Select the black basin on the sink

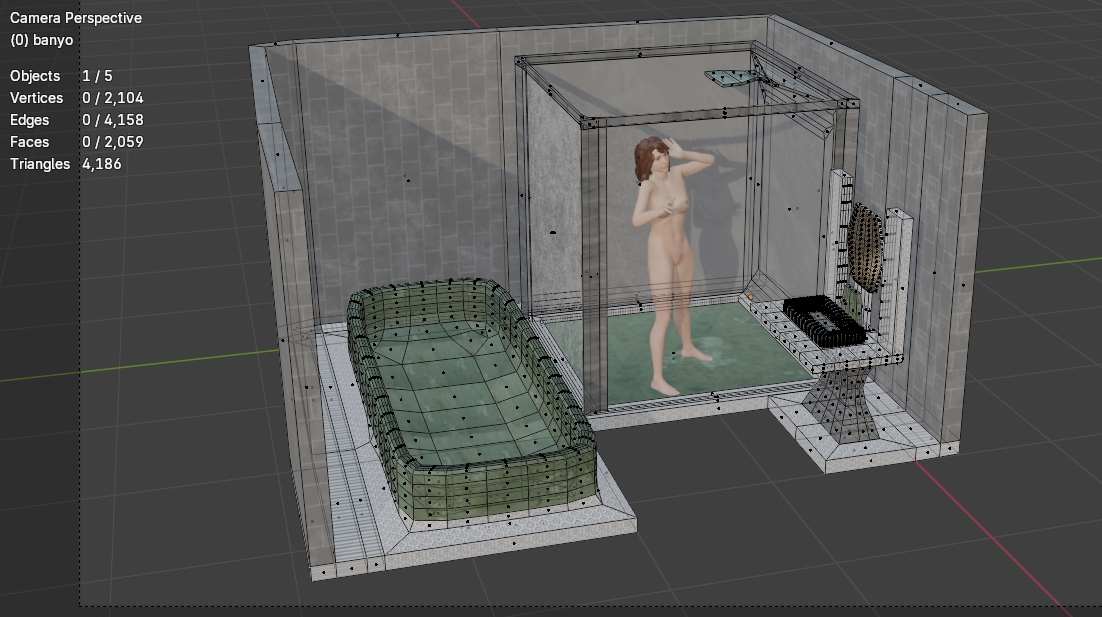click(x=824, y=321)
